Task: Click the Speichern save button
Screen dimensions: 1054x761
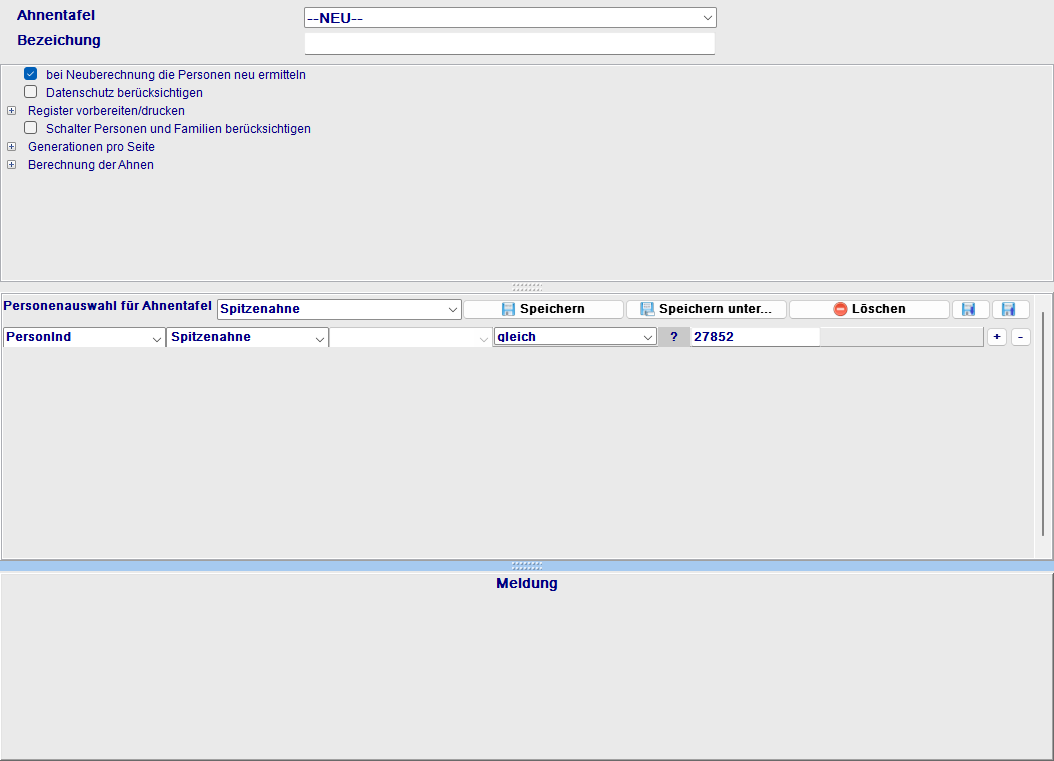Action: [543, 309]
